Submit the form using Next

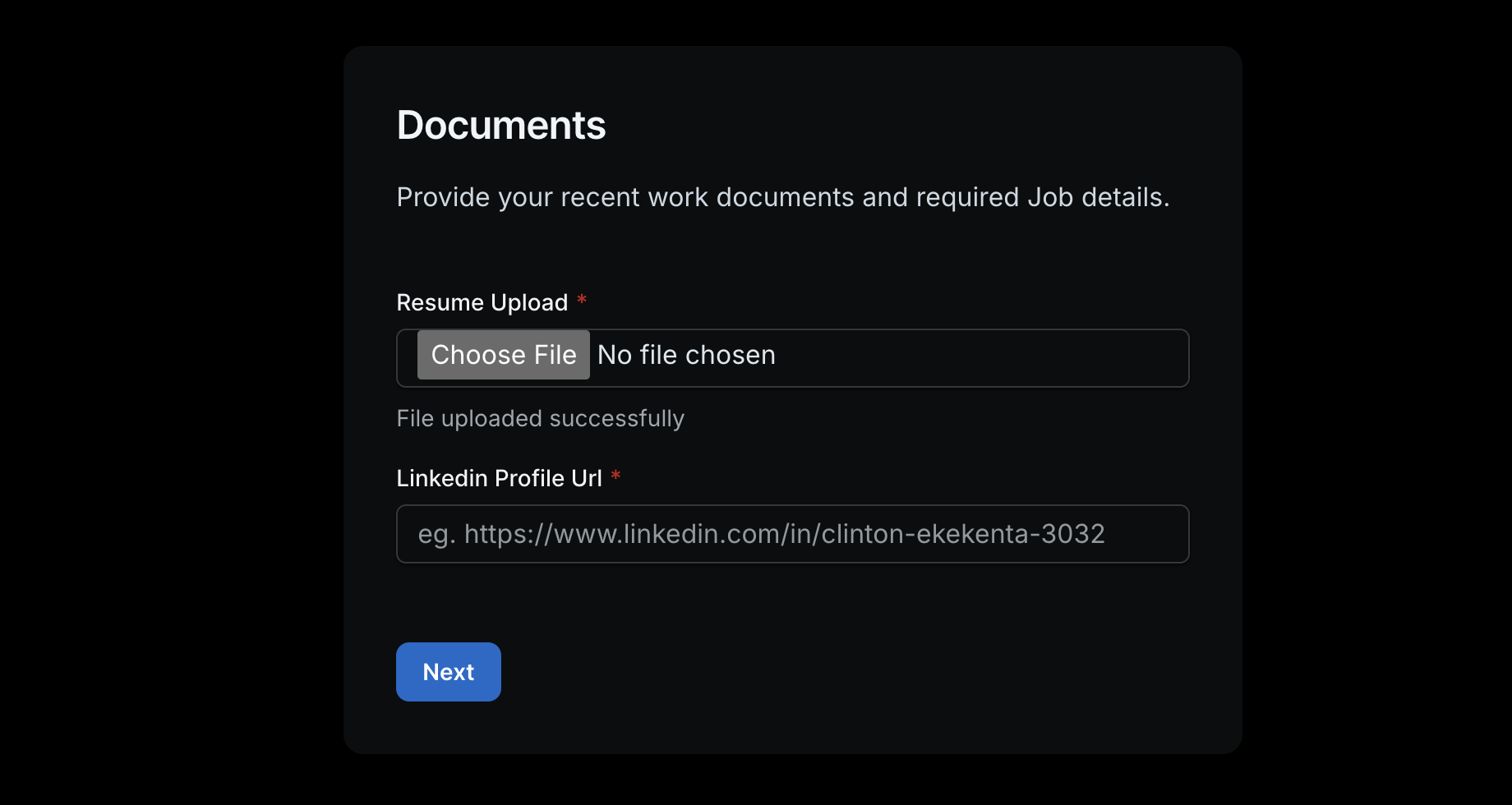pyautogui.click(x=448, y=671)
